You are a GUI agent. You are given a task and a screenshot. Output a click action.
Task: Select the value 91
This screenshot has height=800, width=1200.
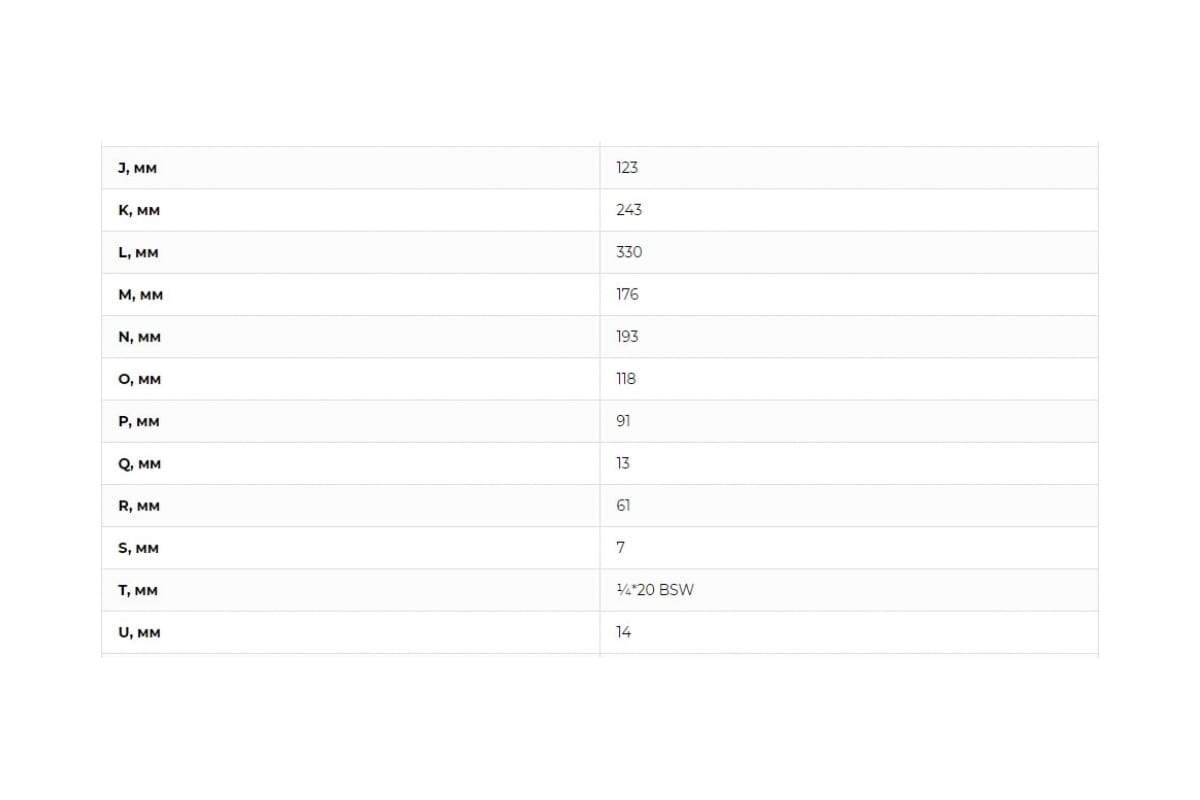(623, 421)
